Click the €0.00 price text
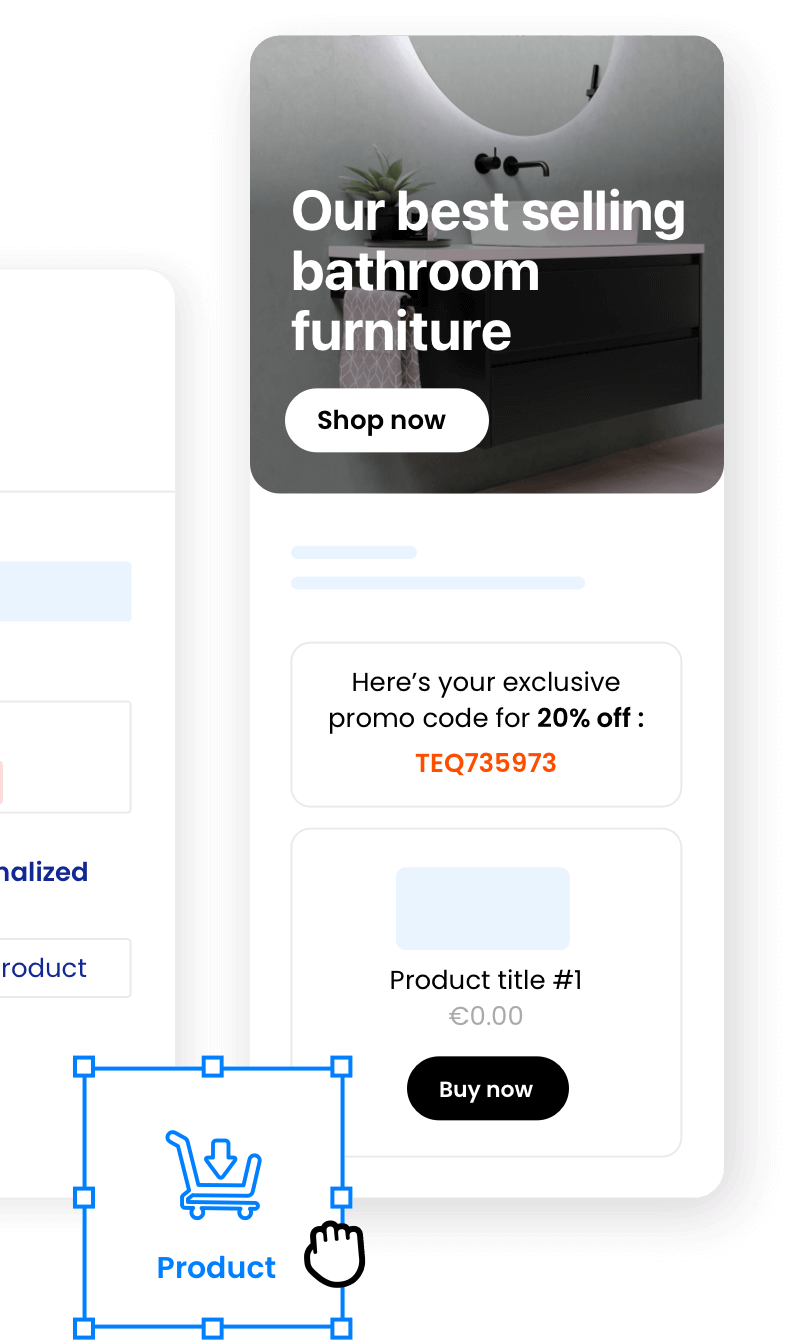794x1340 pixels. [x=486, y=1016]
